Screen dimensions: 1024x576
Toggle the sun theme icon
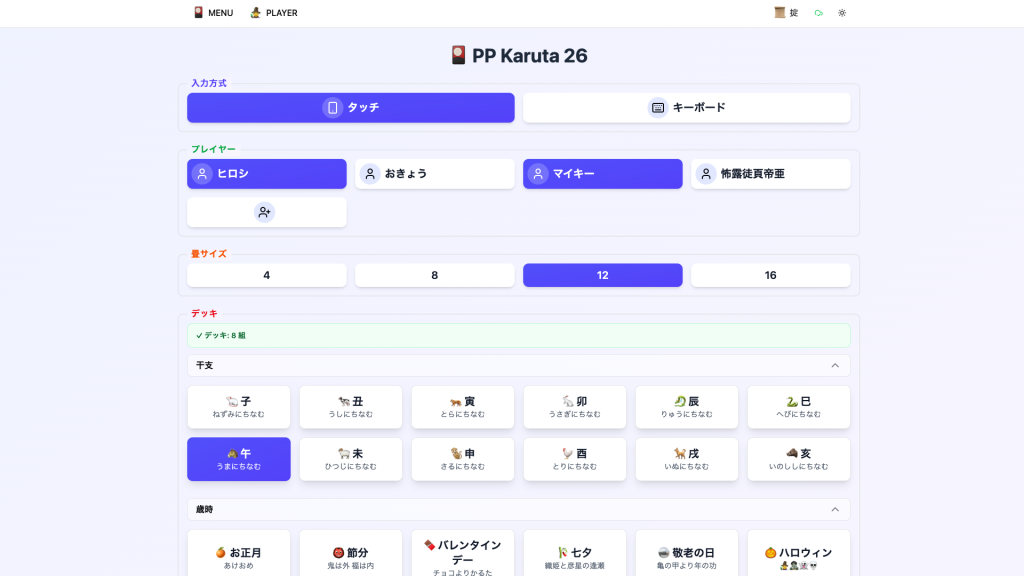coord(842,13)
